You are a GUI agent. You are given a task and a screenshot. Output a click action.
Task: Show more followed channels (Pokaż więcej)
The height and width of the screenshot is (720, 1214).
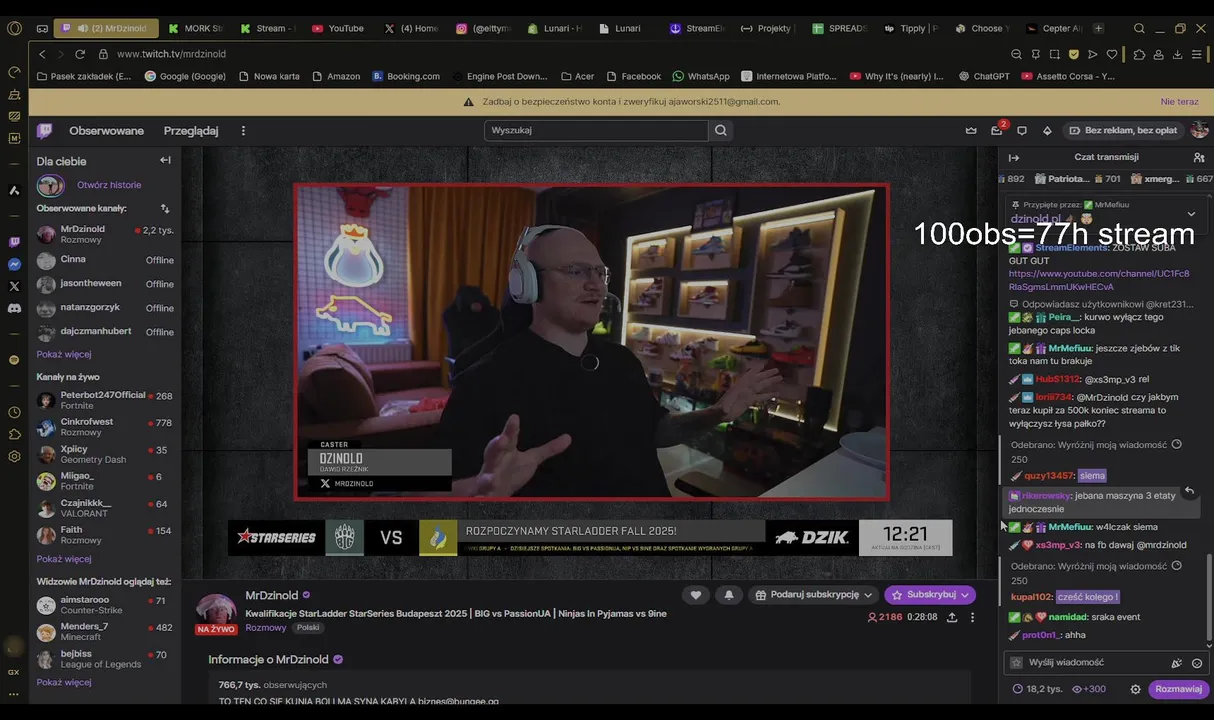click(x=64, y=354)
